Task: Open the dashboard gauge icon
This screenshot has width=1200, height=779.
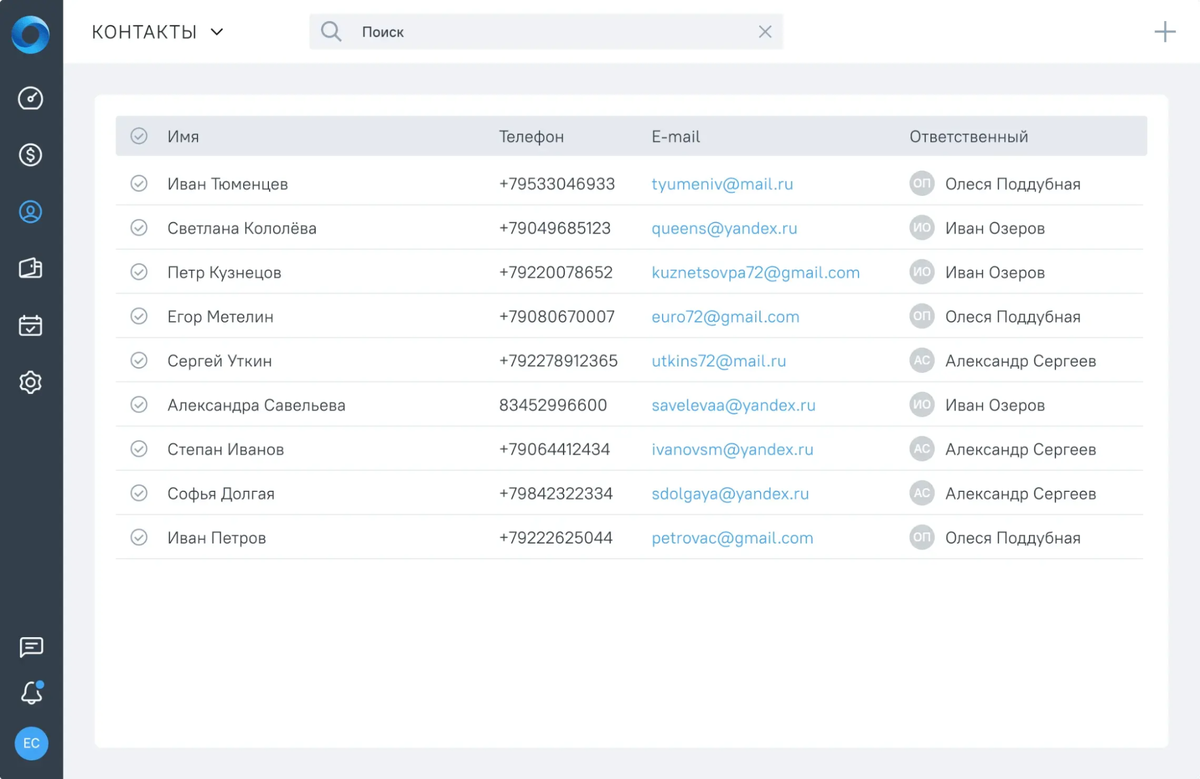Action: coord(31,98)
